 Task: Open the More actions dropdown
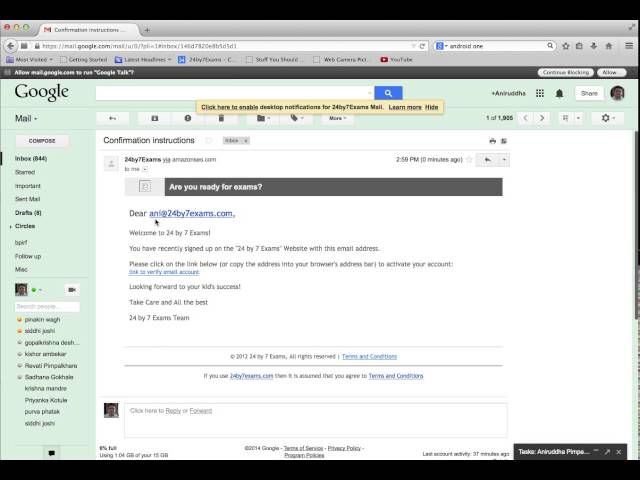click(x=338, y=118)
